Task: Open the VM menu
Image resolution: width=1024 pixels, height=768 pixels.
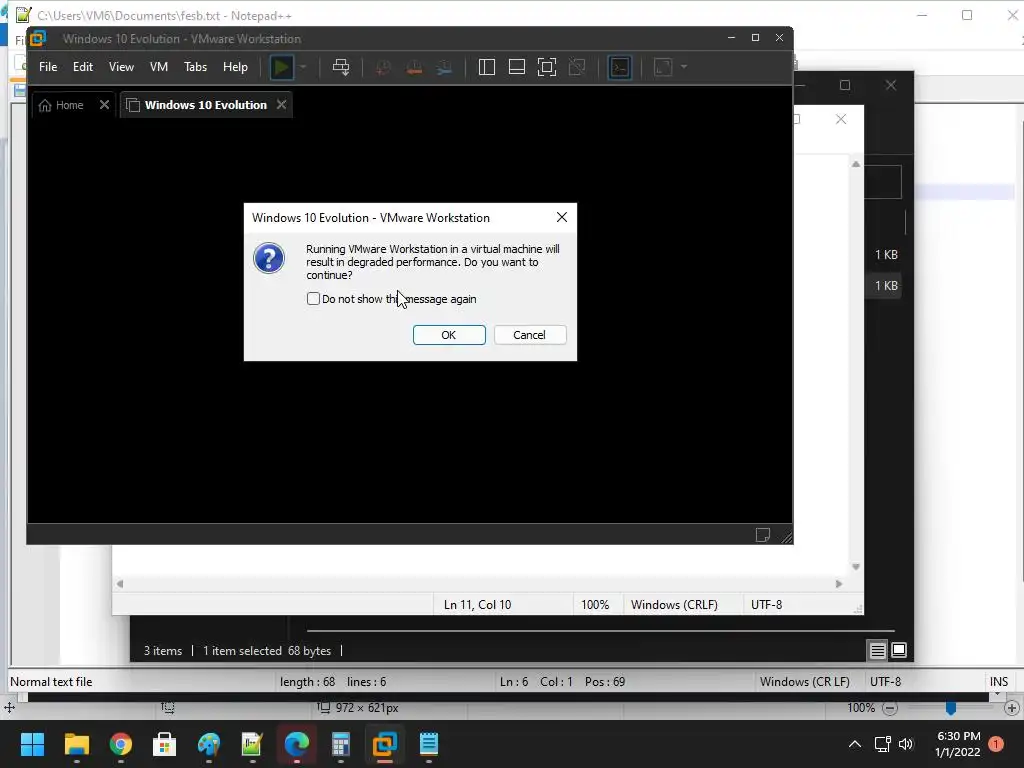Action: pos(159,67)
